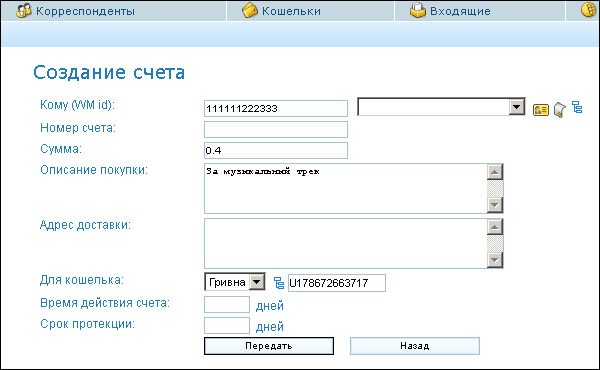Click scroll down arrow in Адрес доставки
600x370 pixels.
(x=495, y=260)
